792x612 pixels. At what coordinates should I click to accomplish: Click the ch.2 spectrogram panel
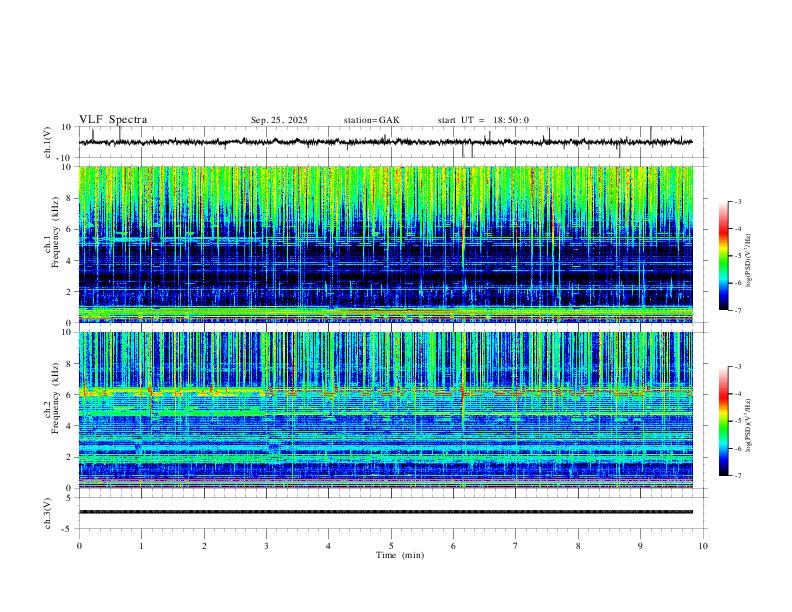click(x=386, y=410)
